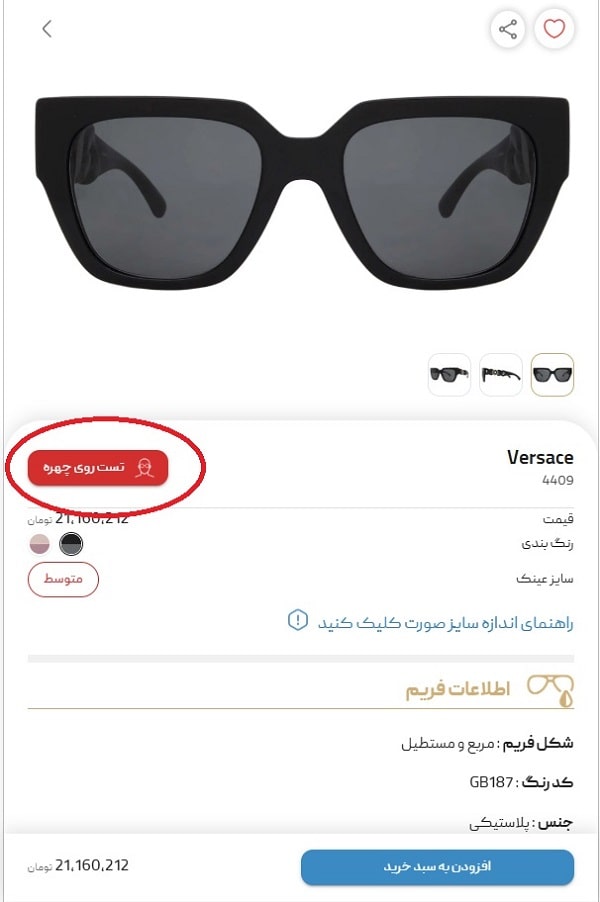Select the angled-view sunglasses thumbnail
This screenshot has width=600, height=902.
(449, 374)
